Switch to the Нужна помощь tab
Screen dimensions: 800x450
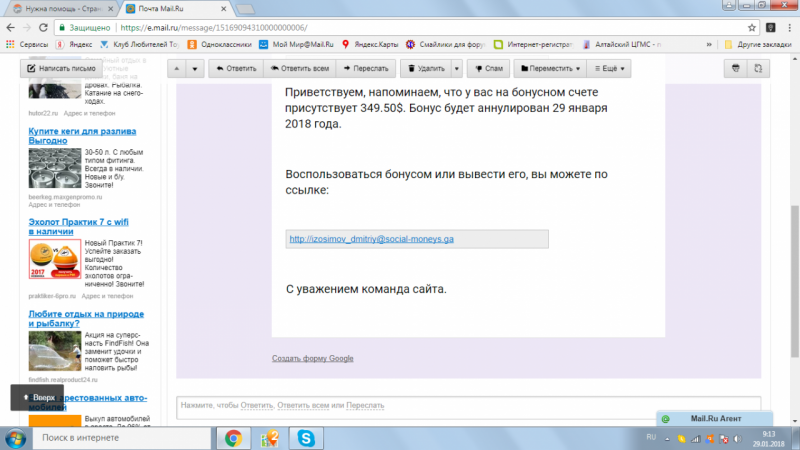click(x=62, y=9)
